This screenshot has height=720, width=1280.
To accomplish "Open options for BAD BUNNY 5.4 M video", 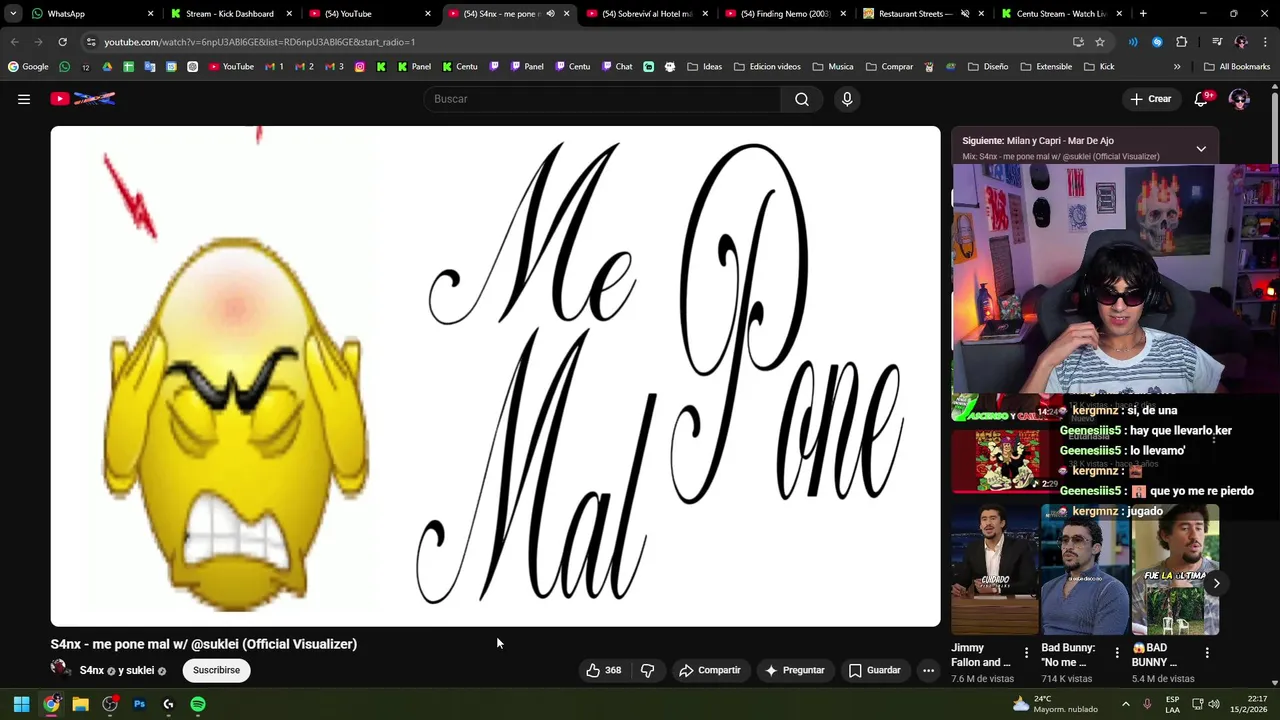I will pos(1207,653).
